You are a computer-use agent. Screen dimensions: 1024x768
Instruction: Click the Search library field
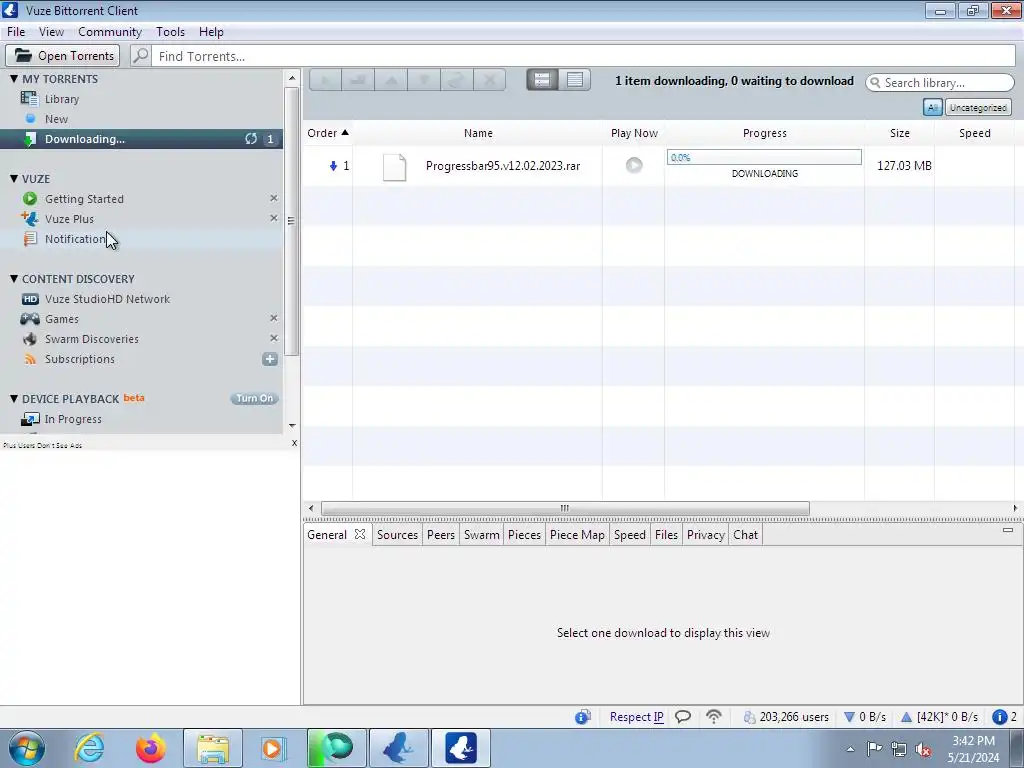click(940, 83)
